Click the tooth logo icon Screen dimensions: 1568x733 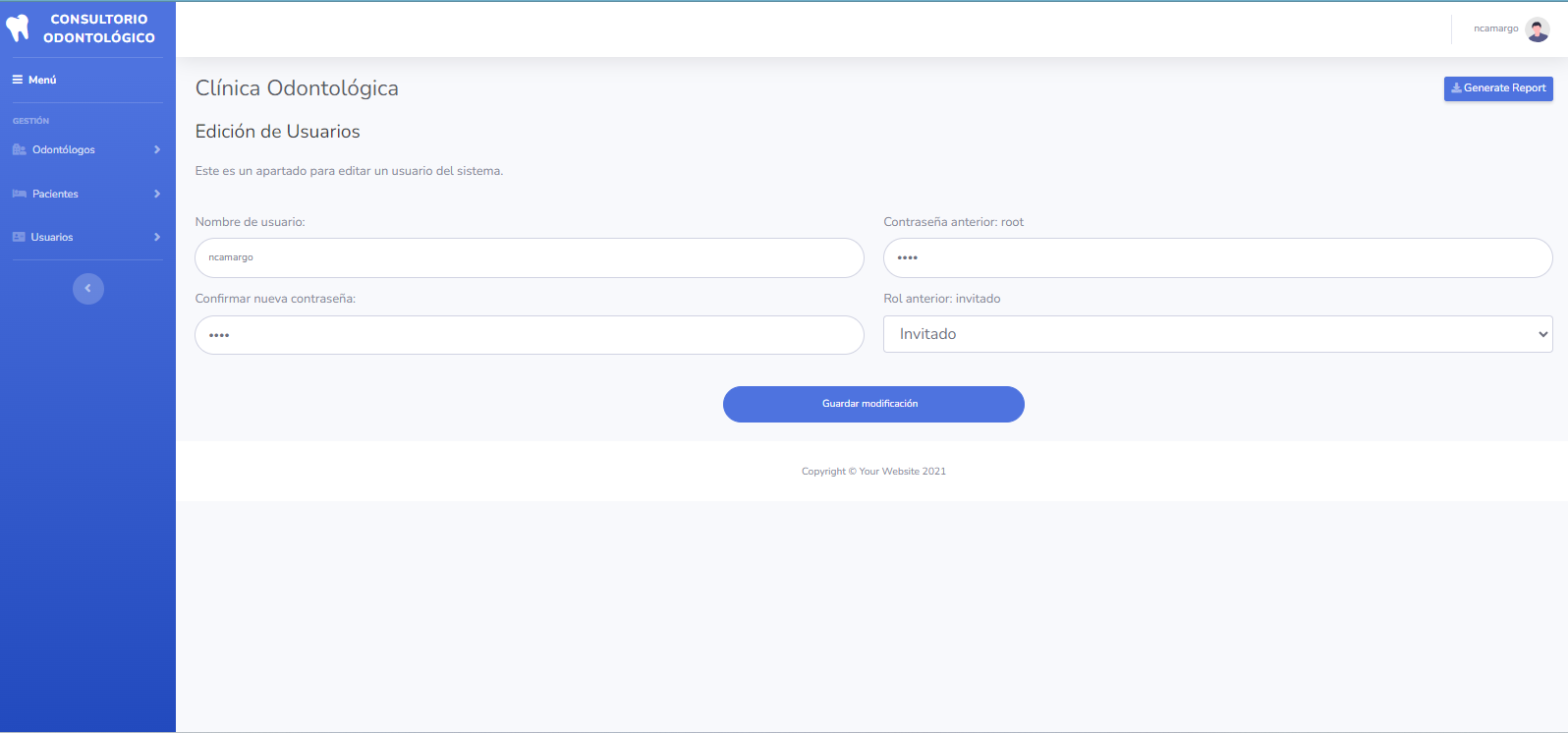pos(18,28)
